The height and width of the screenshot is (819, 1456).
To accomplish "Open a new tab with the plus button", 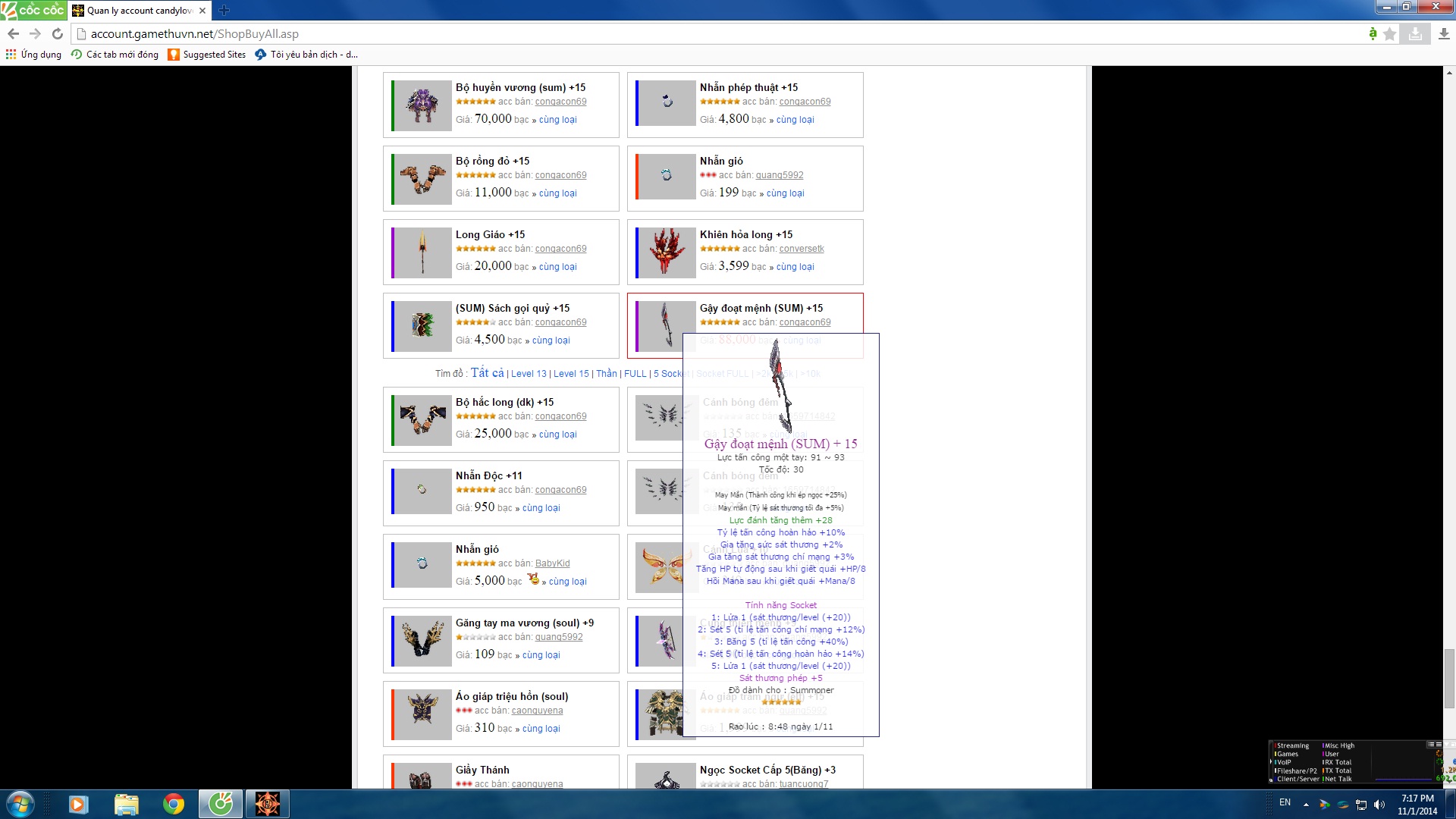I will click(224, 10).
